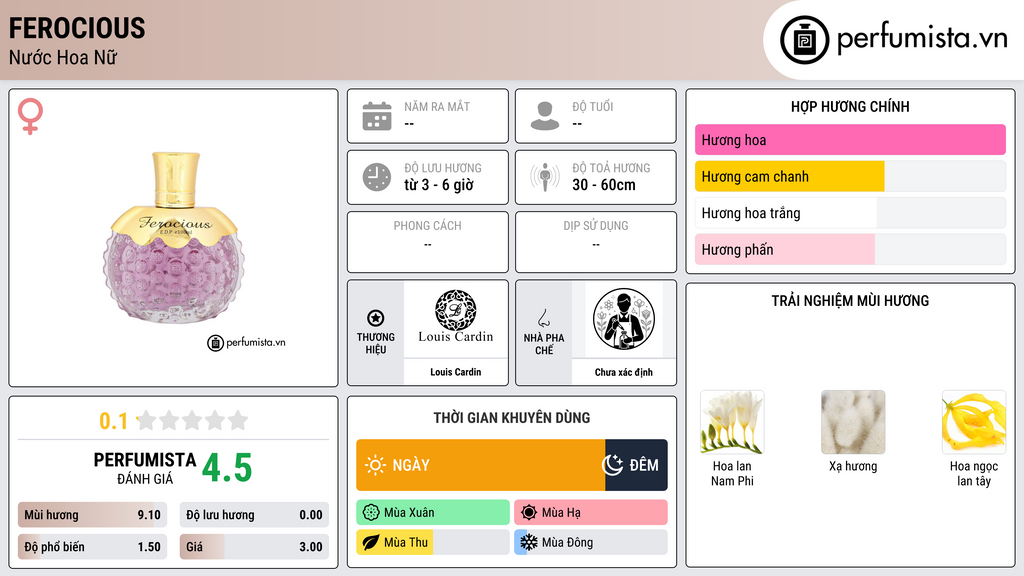Click the pink female gender symbol
This screenshot has height=576, width=1024.
[x=30, y=116]
